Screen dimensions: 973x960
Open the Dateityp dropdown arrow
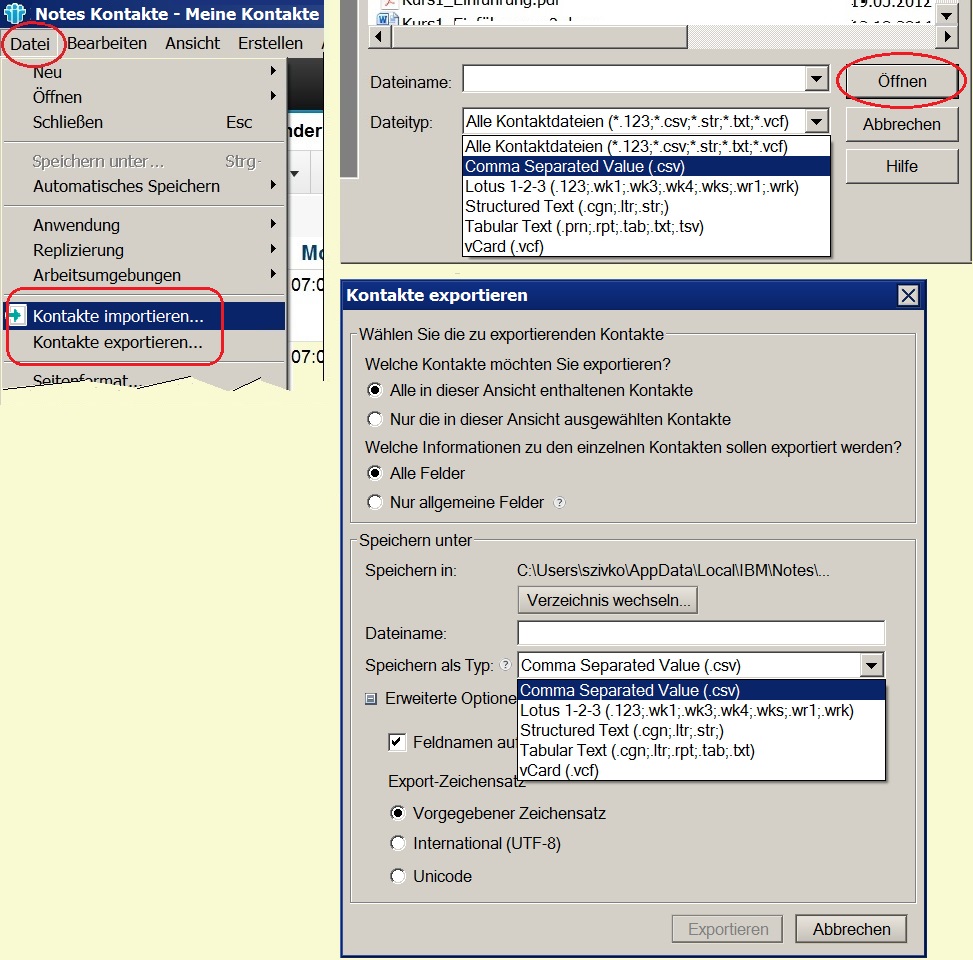[817, 122]
